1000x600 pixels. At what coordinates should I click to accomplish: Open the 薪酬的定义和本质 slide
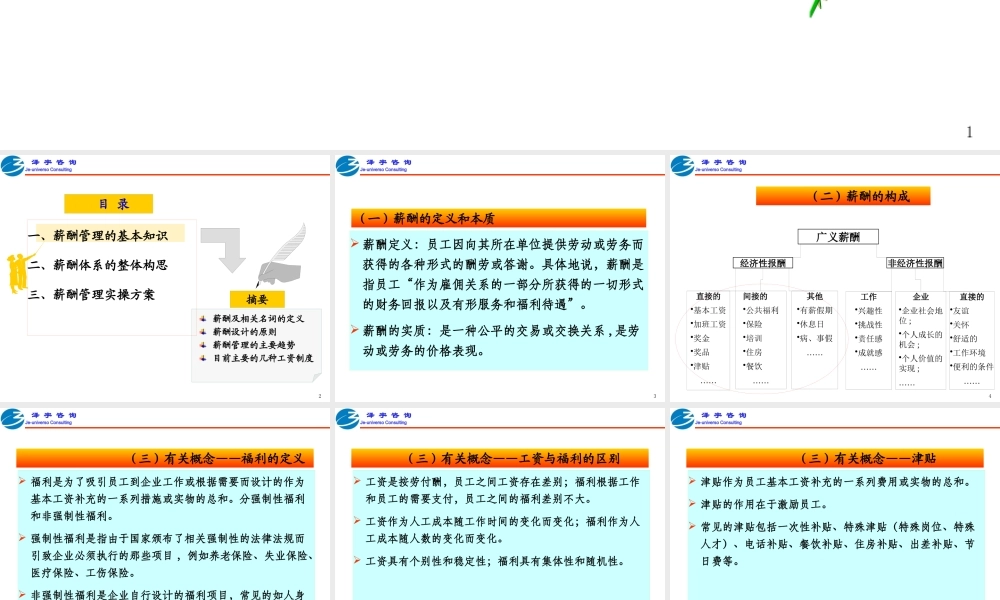click(499, 278)
